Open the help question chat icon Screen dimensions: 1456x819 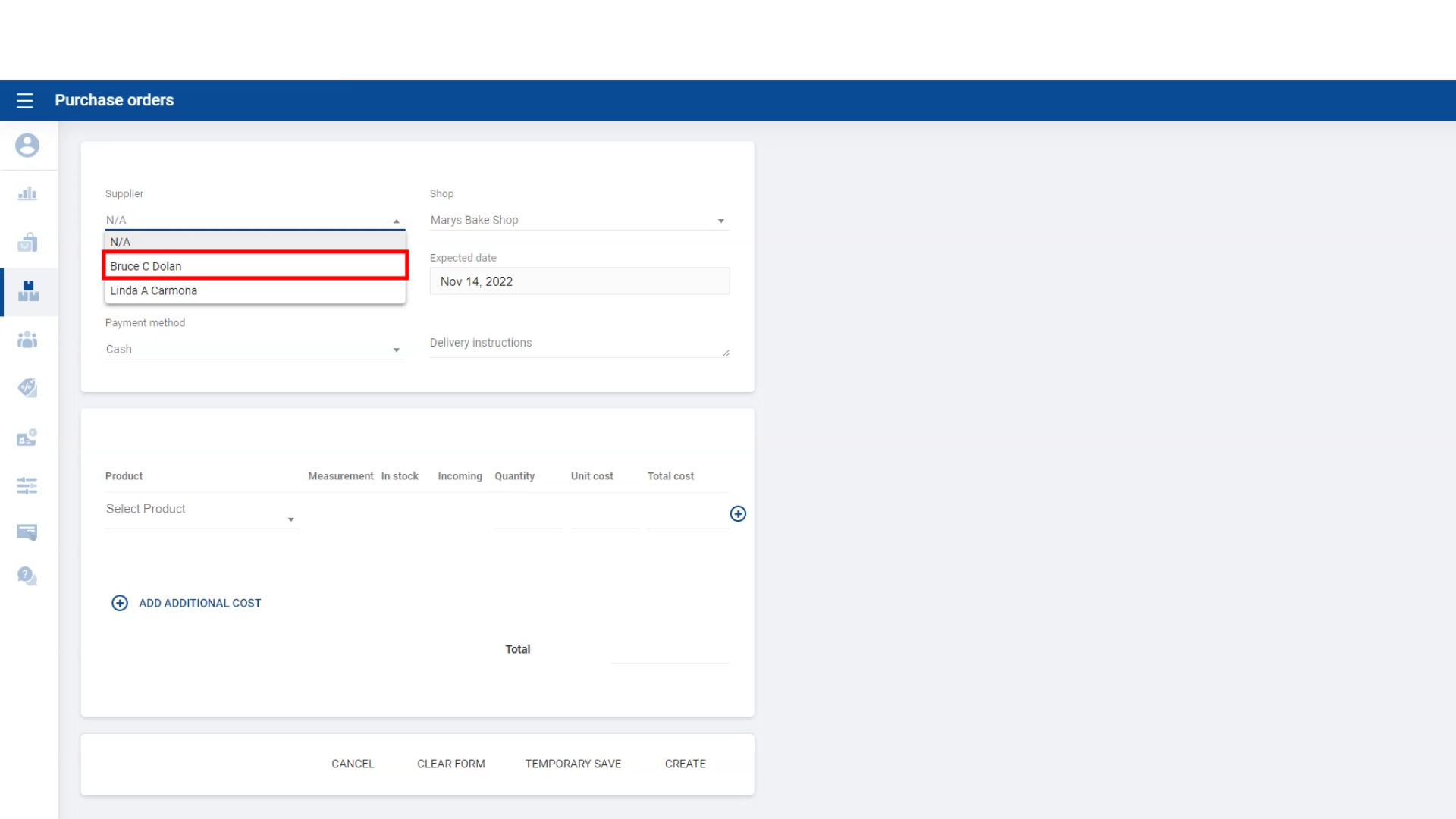point(27,576)
